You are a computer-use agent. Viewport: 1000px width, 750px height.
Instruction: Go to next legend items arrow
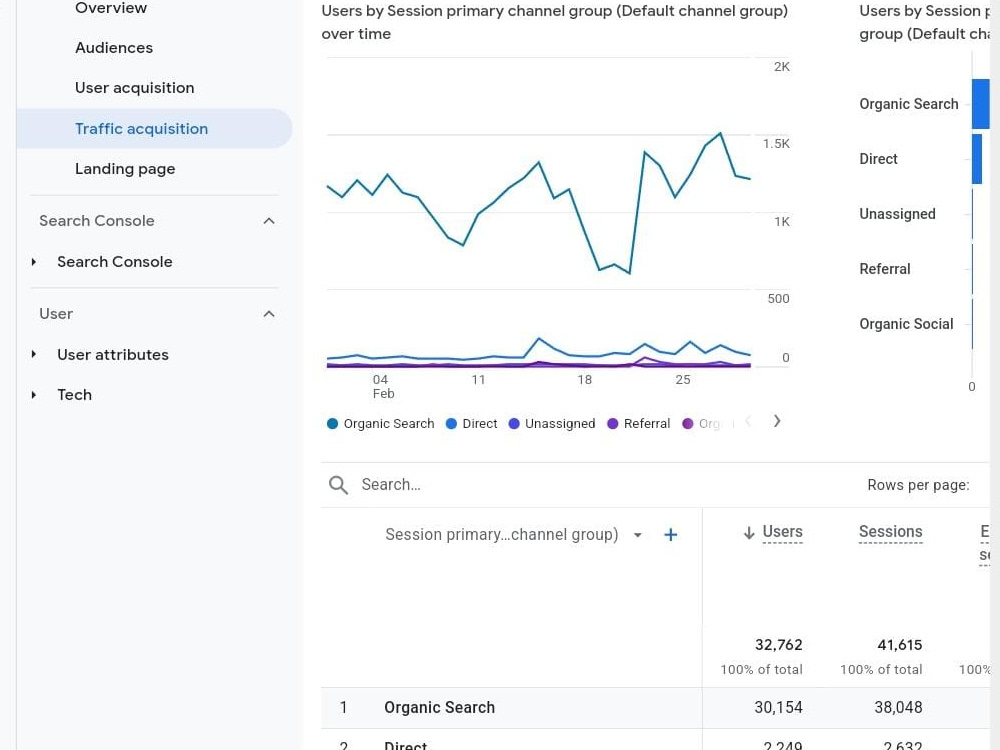(777, 421)
